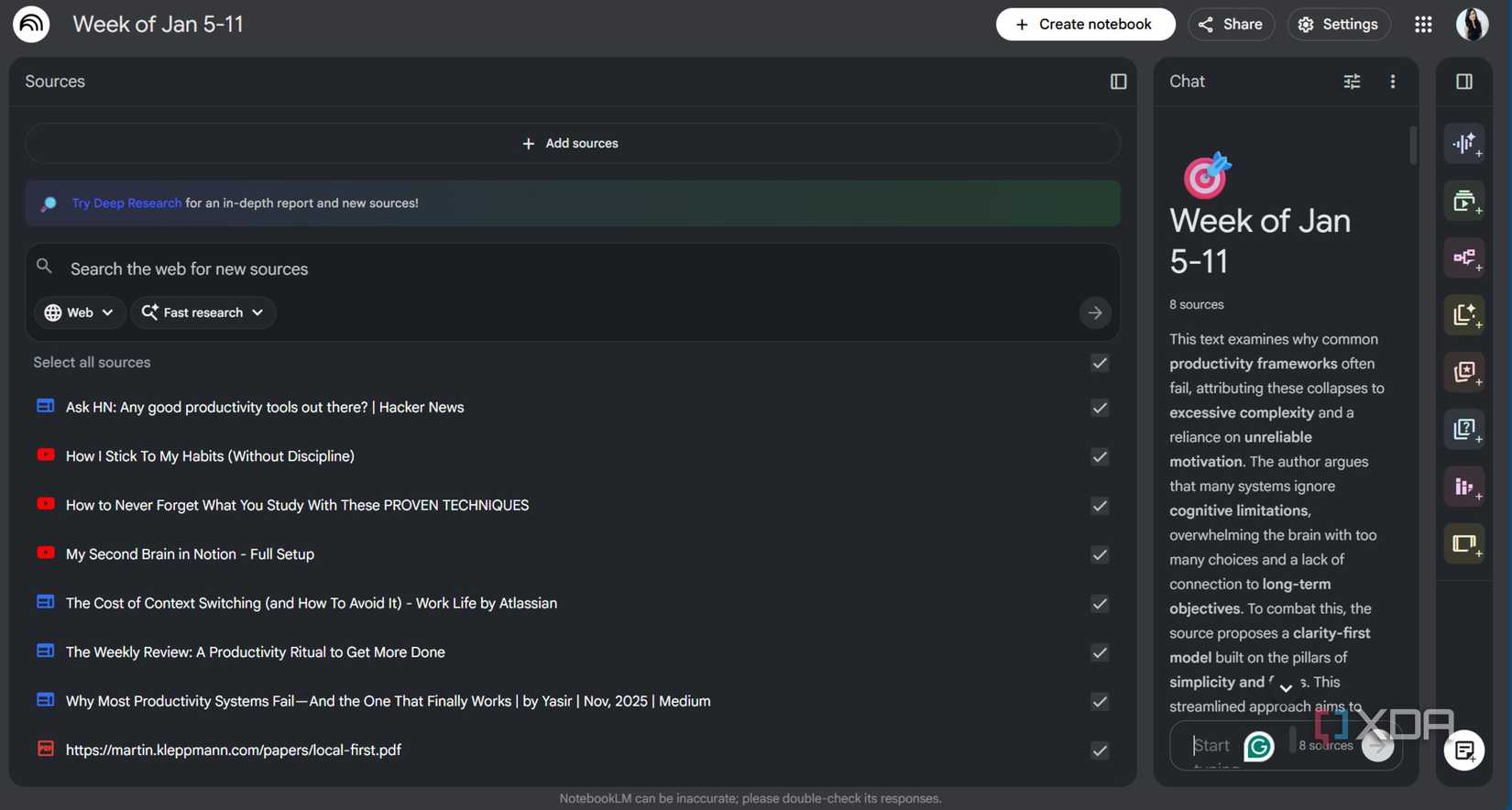
Task: Open the Google apps grid
Action: 1423,25
